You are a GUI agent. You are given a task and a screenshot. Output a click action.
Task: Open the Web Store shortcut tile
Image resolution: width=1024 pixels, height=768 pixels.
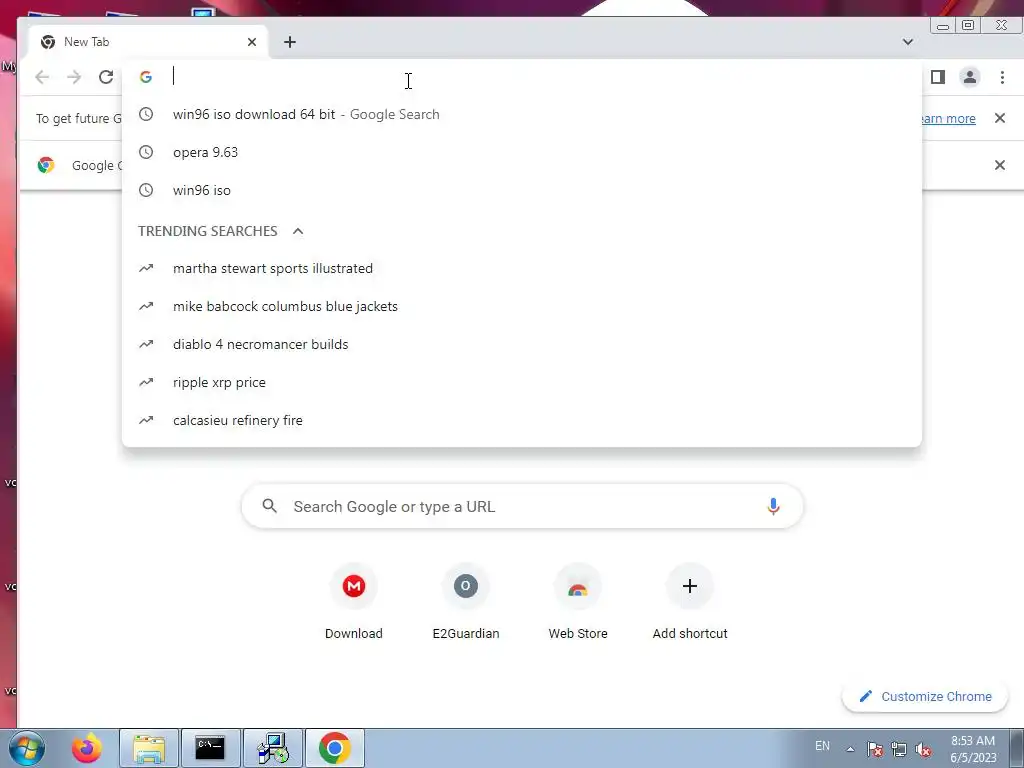tap(578, 603)
